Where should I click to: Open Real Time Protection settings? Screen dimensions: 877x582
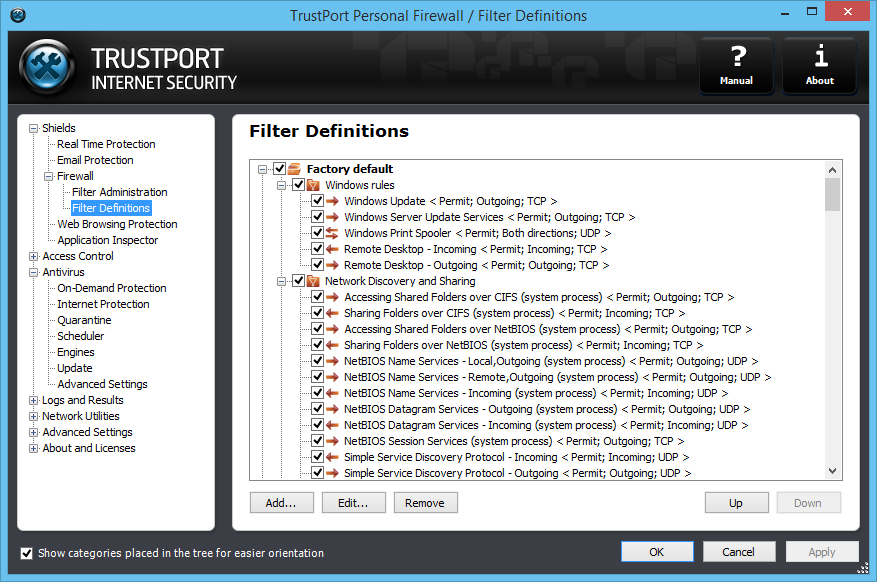click(x=106, y=144)
